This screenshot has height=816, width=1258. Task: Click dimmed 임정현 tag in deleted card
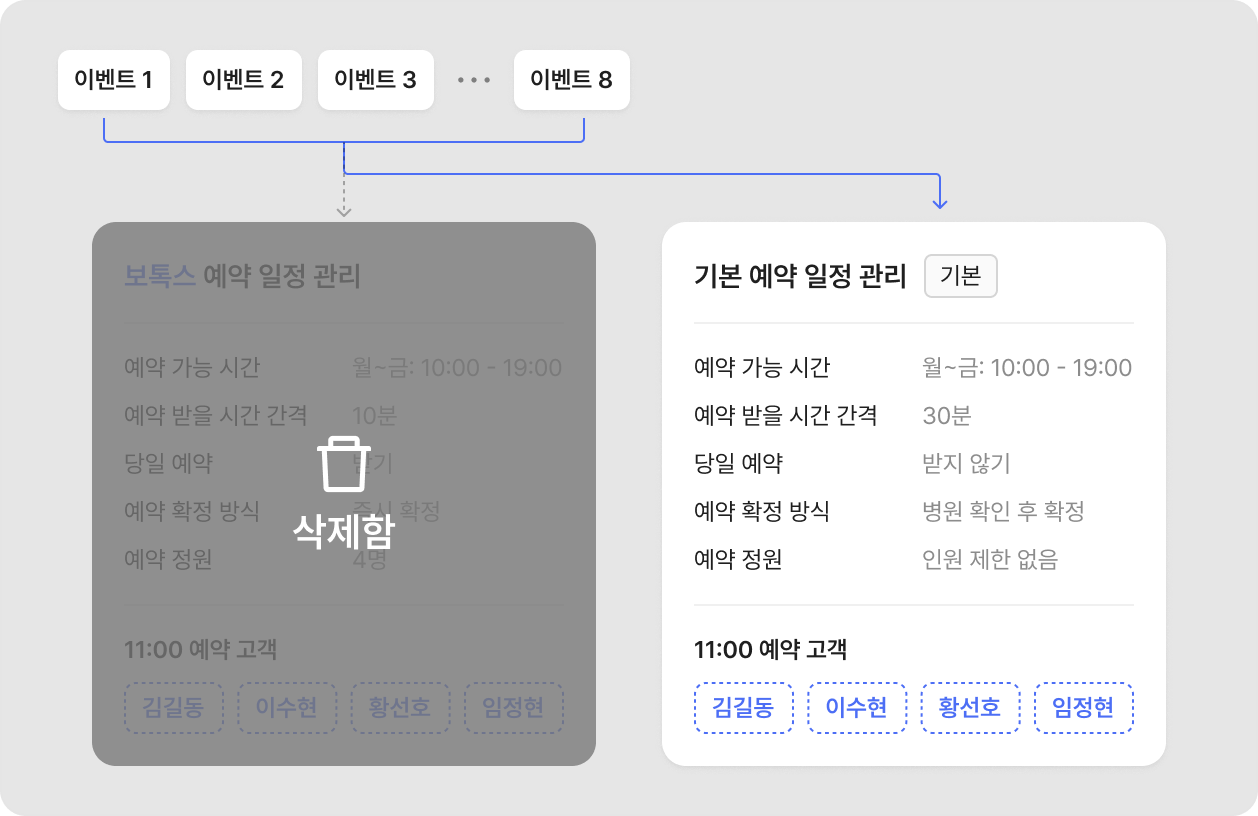click(513, 708)
